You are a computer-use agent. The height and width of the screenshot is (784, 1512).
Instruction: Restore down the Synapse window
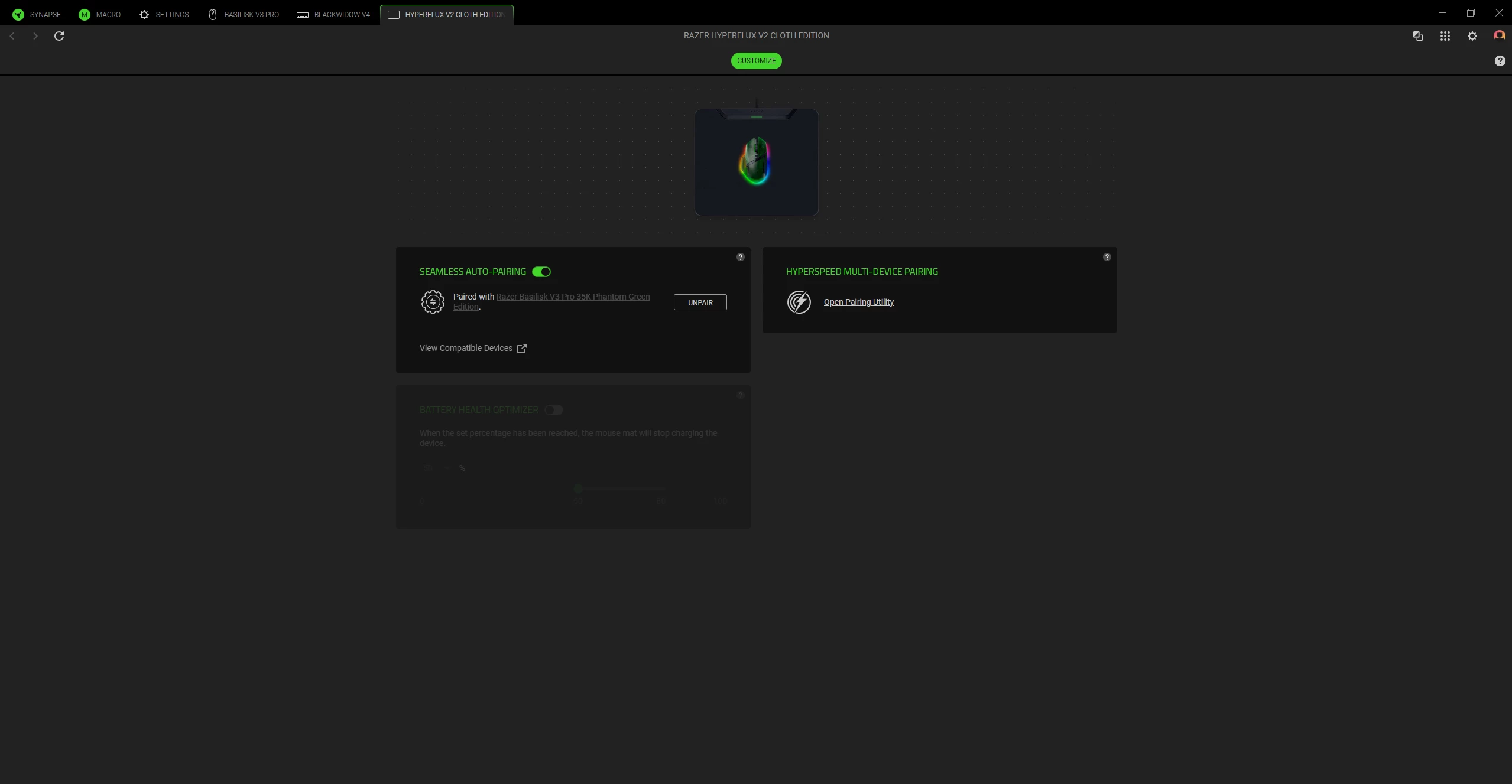tap(1471, 12)
